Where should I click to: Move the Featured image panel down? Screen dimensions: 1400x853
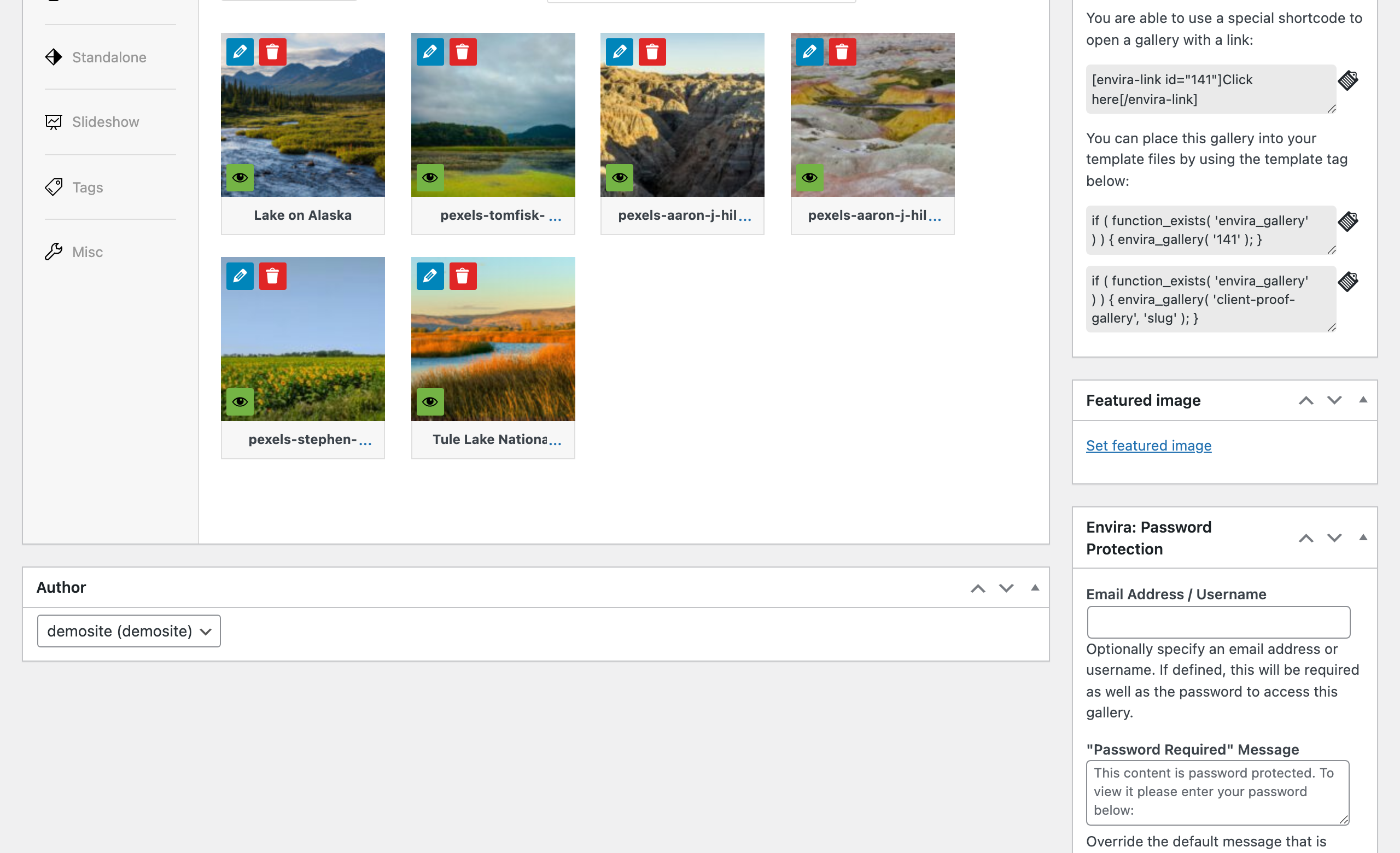click(1335, 400)
